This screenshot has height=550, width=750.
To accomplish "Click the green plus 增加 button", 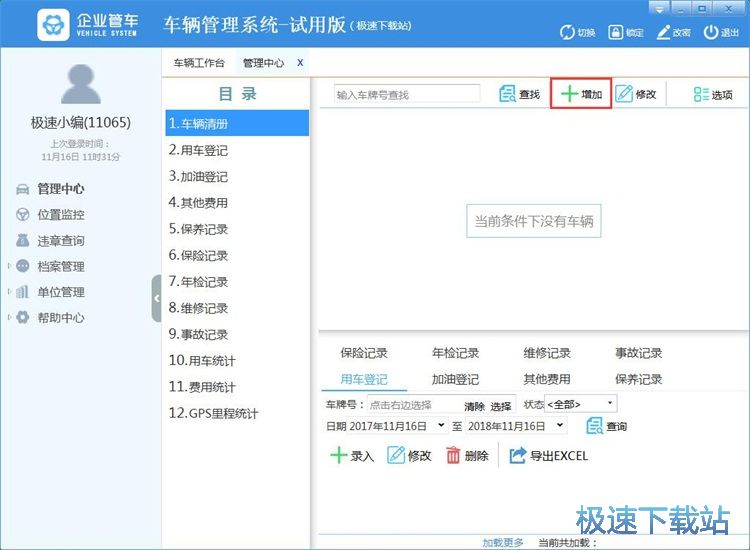I will tap(581, 94).
